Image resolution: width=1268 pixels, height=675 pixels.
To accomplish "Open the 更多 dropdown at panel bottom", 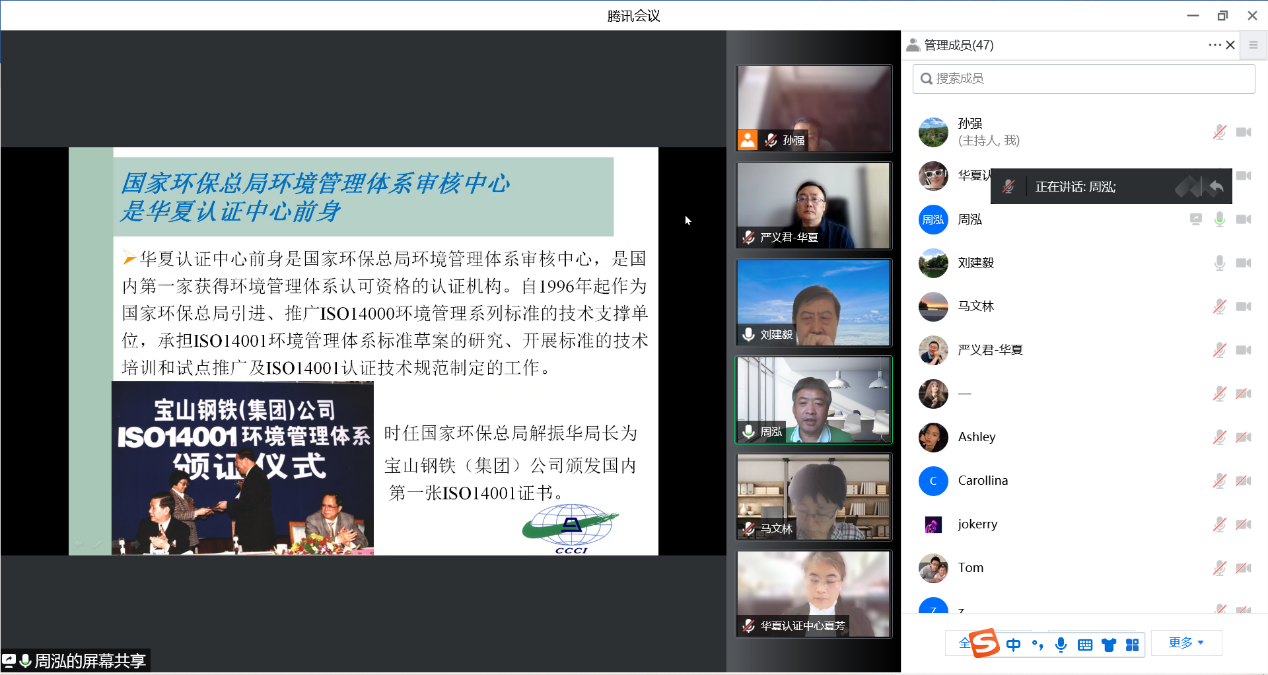I will pos(1186,642).
